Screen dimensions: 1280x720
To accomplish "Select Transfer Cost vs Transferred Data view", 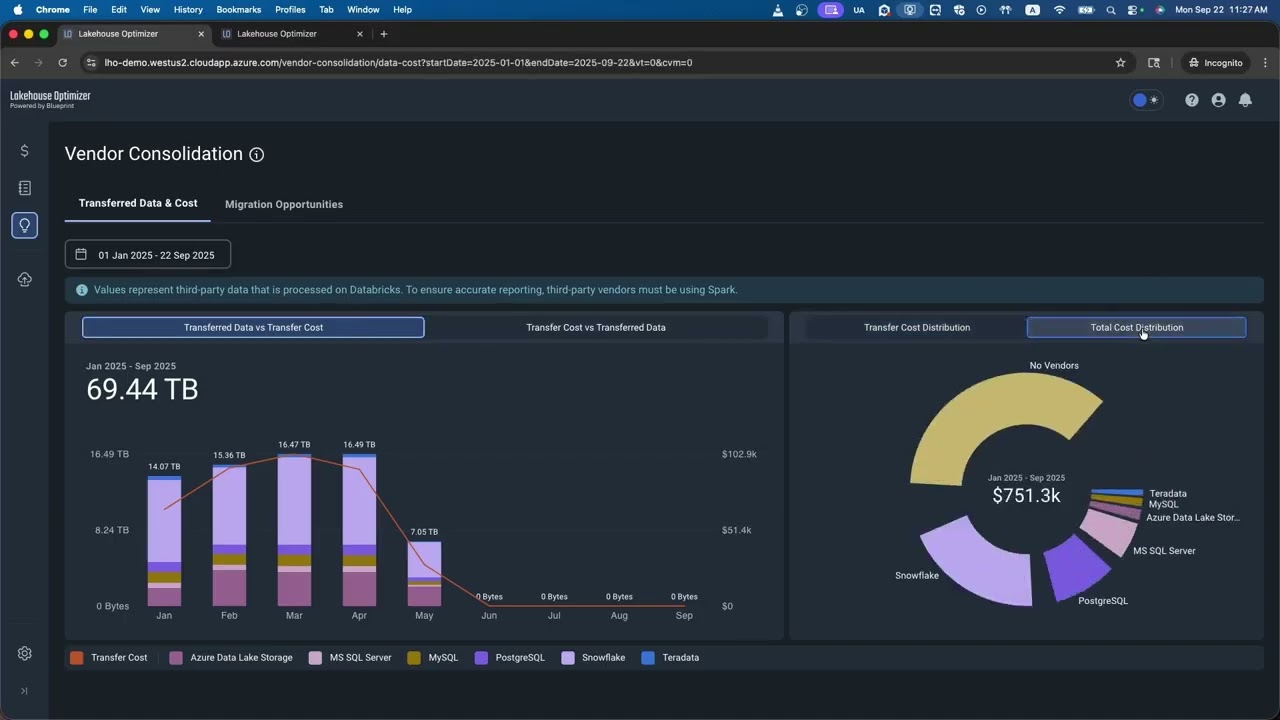I will (596, 327).
